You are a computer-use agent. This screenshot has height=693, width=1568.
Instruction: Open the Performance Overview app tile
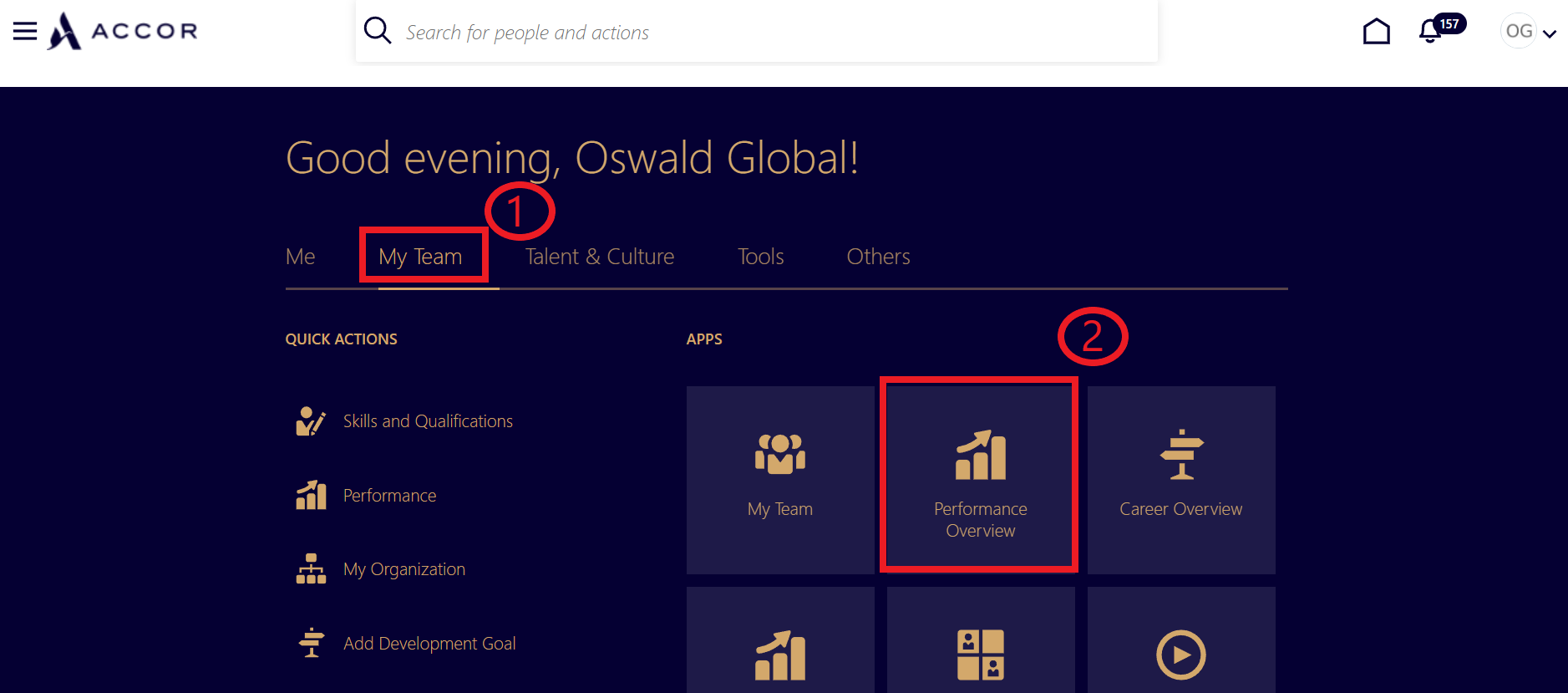pos(981,480)
